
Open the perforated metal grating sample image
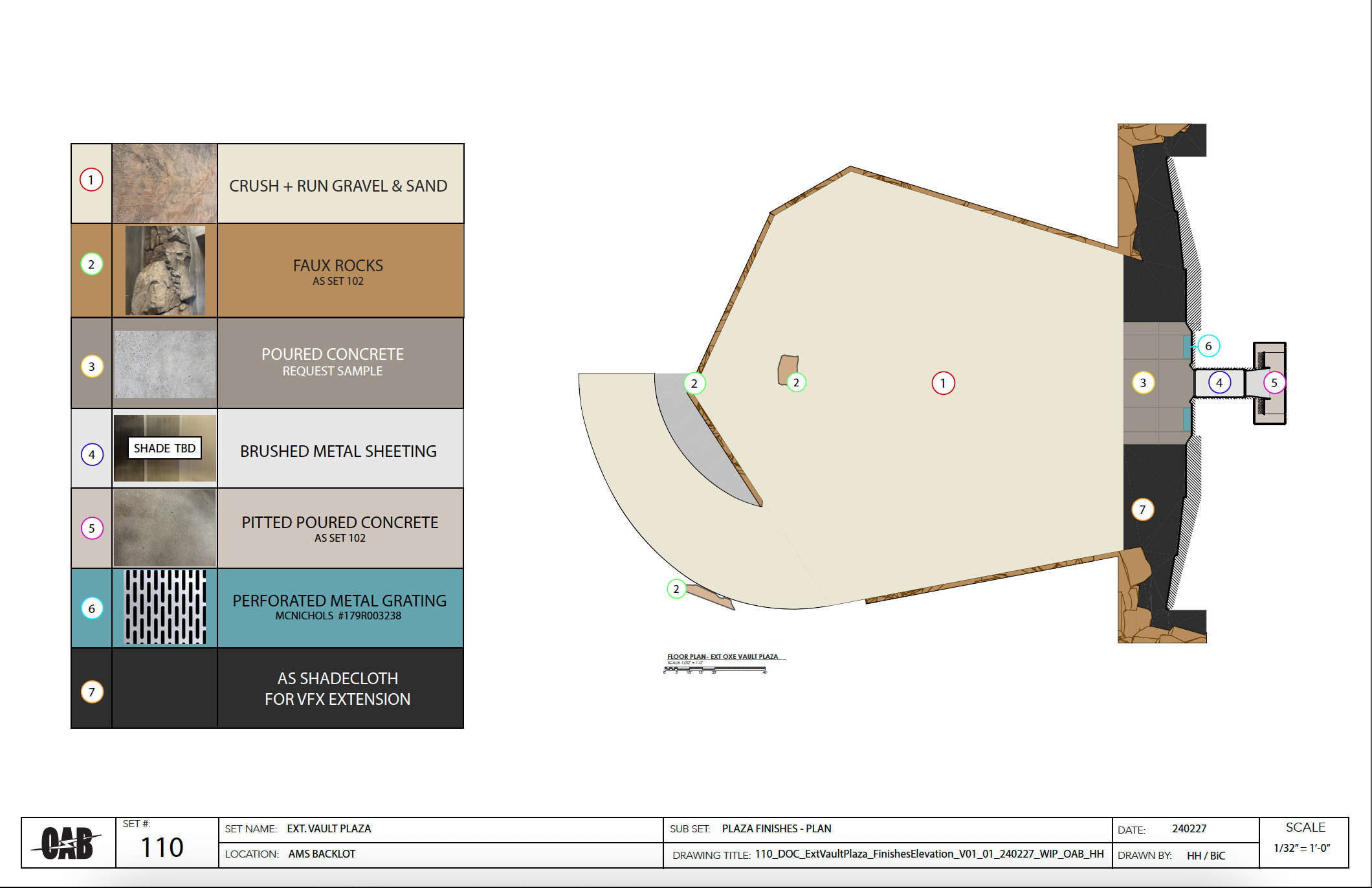point(165,607)
